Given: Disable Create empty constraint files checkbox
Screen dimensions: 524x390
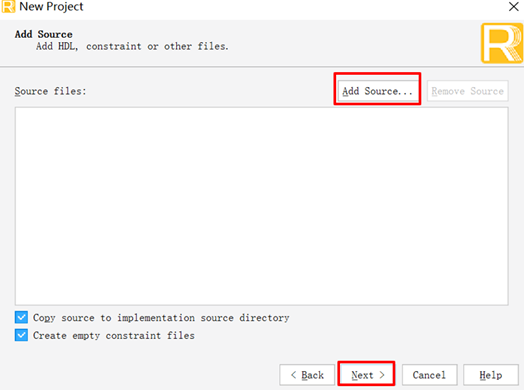Looking at the screenshot, I should pos(21,335).
